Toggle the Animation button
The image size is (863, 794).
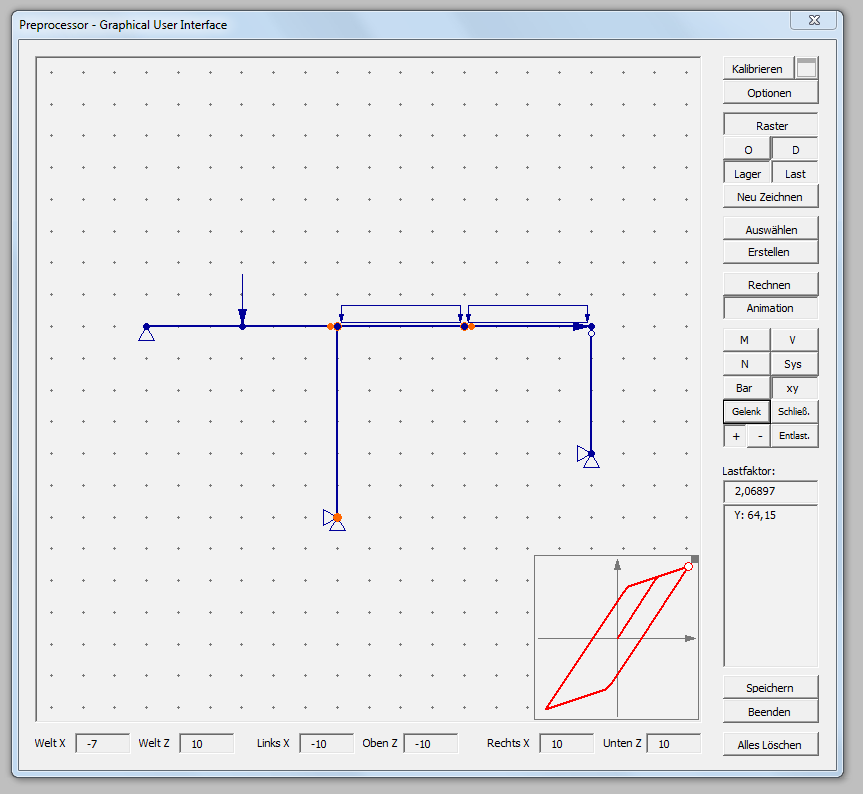tap(770, 308)
